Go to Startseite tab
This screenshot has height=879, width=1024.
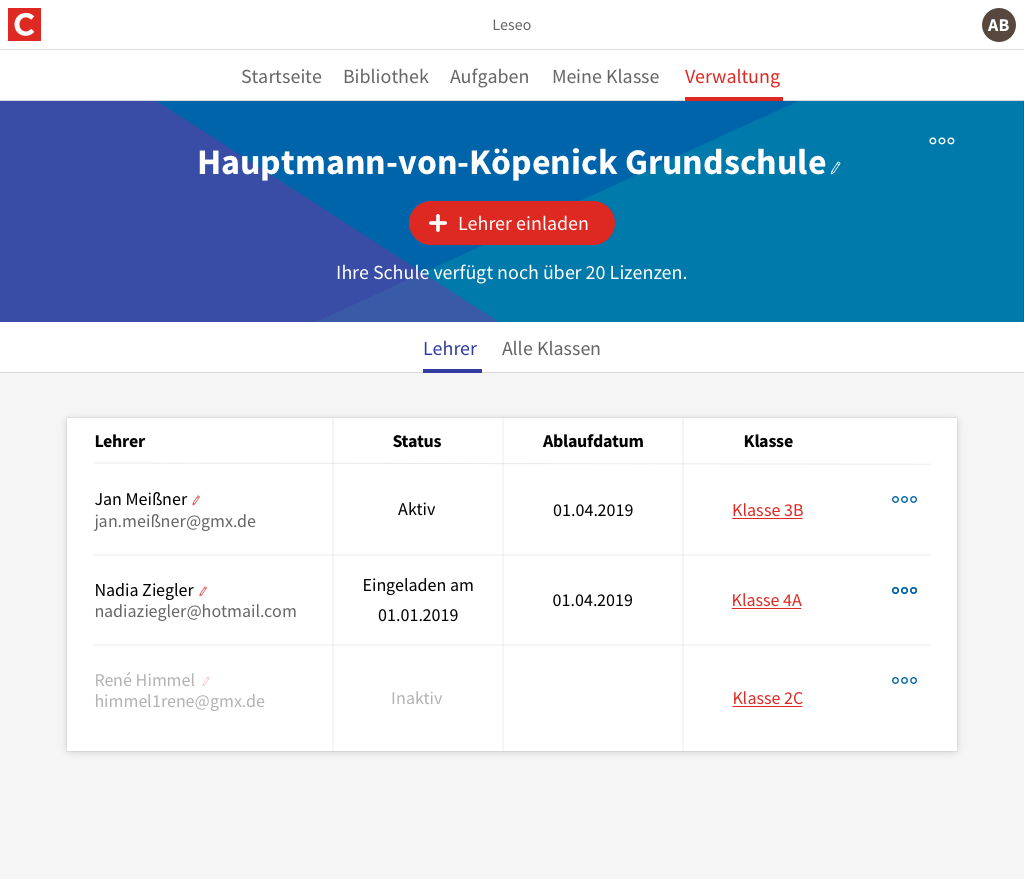[281, 76]
